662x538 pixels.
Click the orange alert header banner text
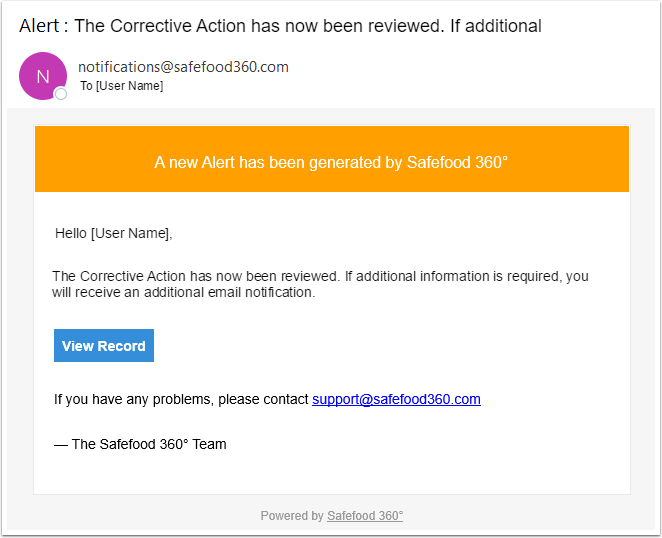tap(331, 161)
